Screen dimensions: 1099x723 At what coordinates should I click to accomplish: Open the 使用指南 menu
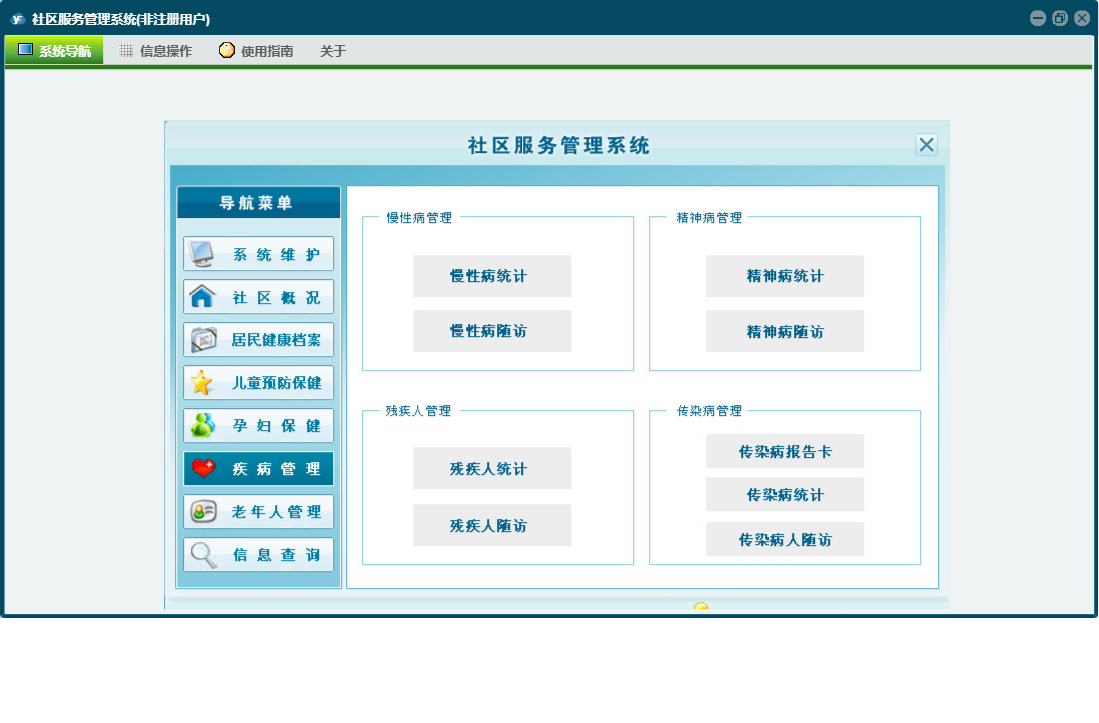tap(257, 50)
